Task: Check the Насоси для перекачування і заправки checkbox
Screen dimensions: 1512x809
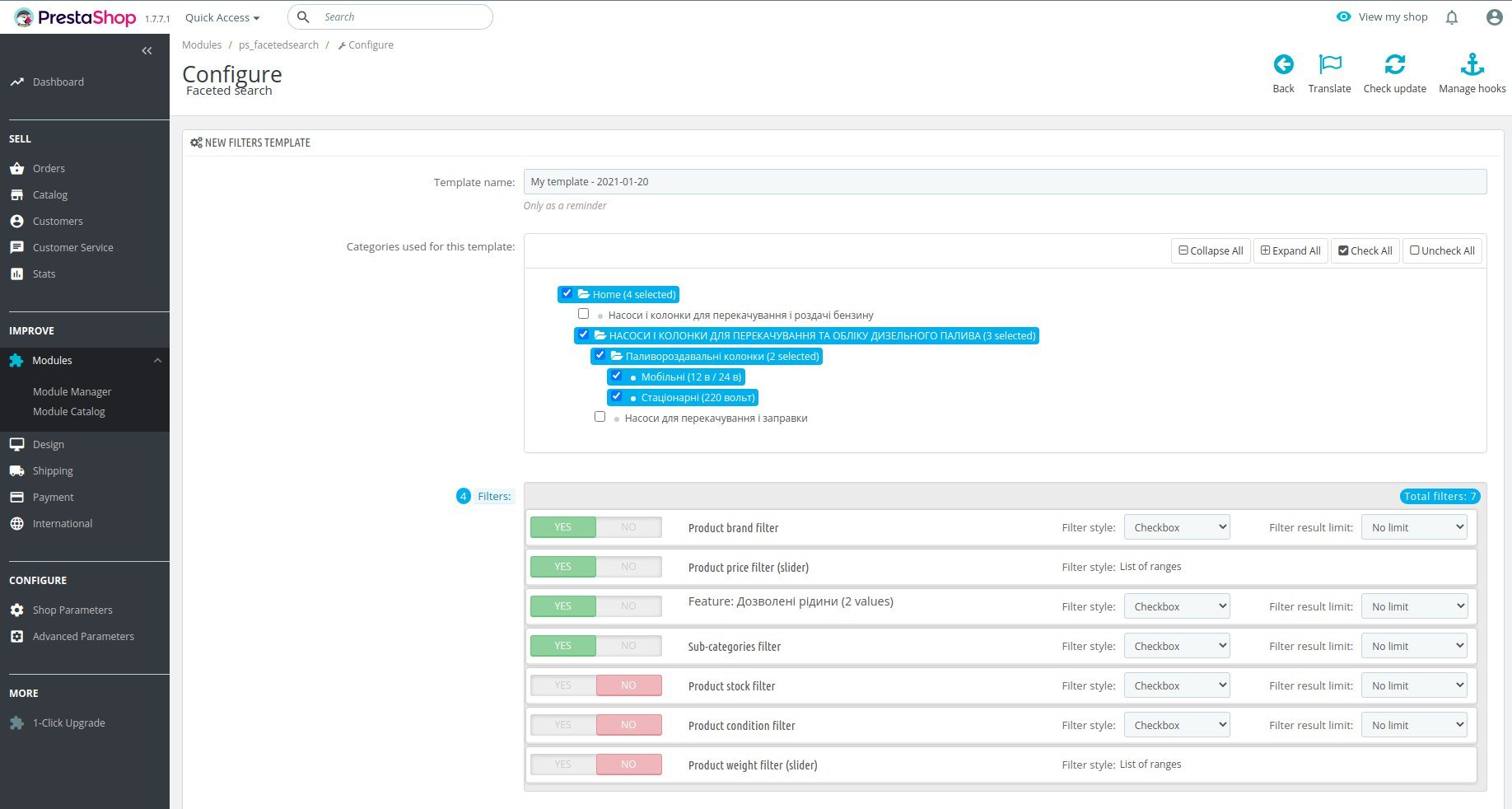Action: point(600,417)
